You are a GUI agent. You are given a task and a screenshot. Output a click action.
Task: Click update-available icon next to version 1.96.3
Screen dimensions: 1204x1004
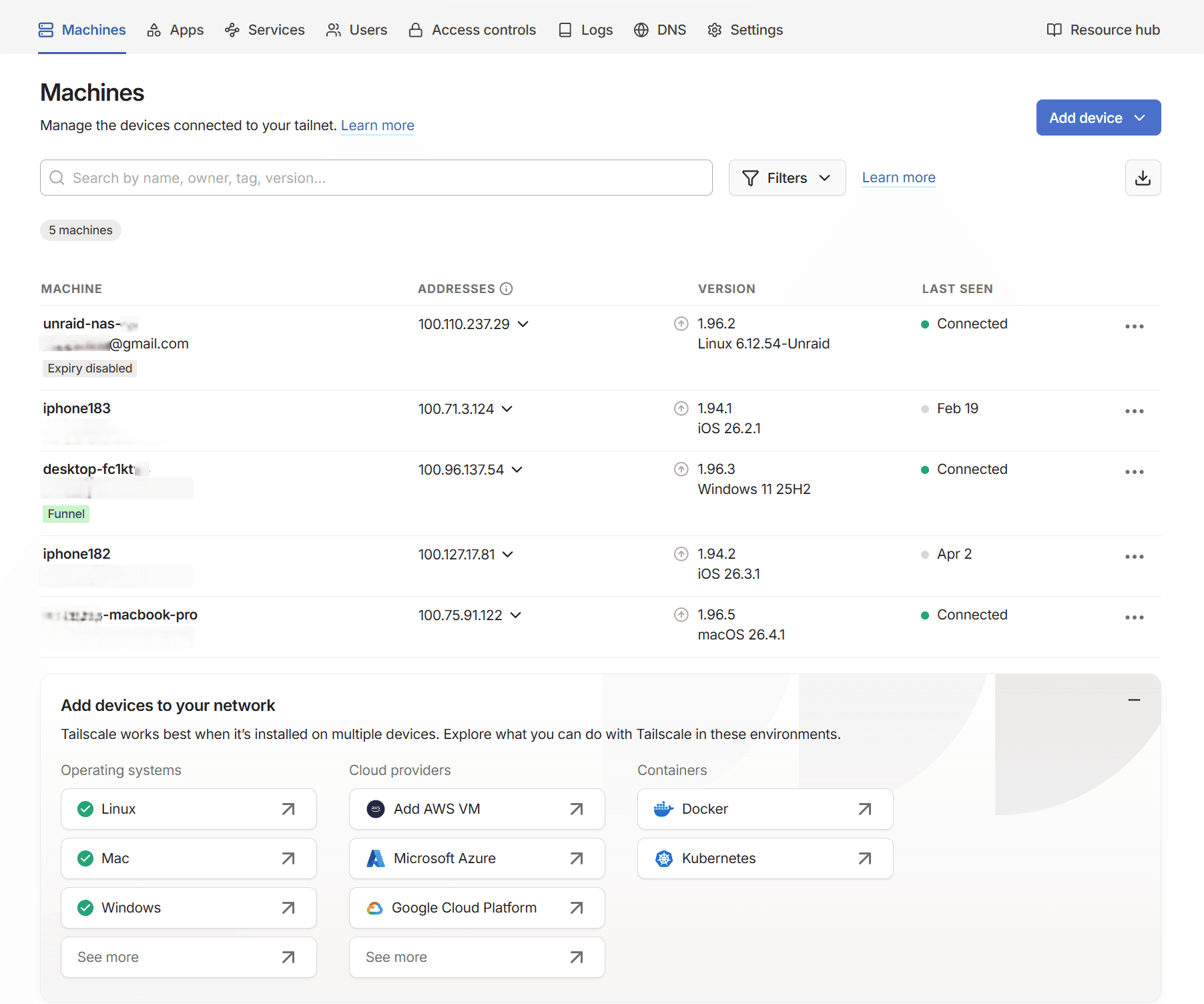click(681, 469)
